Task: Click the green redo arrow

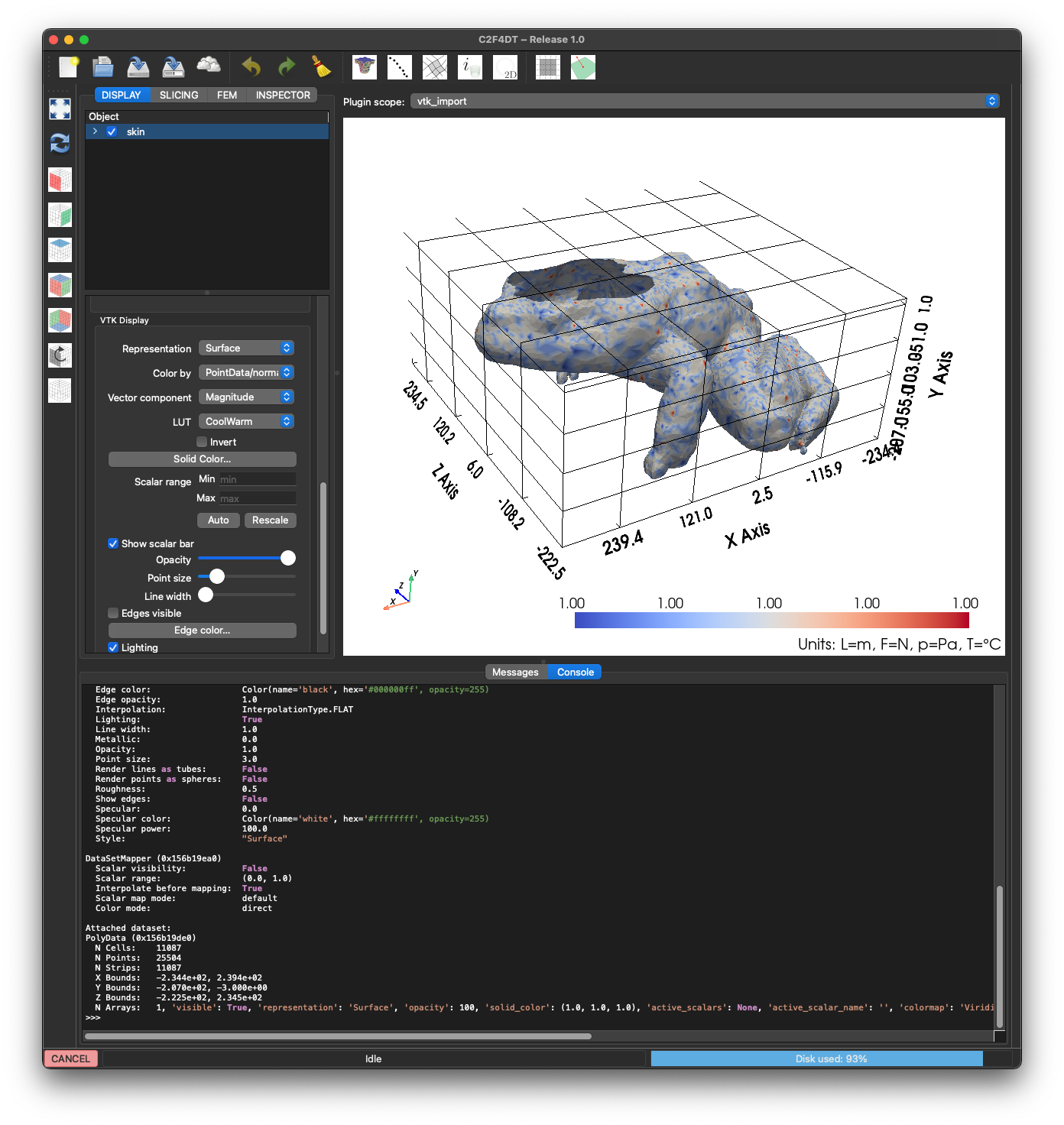Action: click(x=286, y=67)
